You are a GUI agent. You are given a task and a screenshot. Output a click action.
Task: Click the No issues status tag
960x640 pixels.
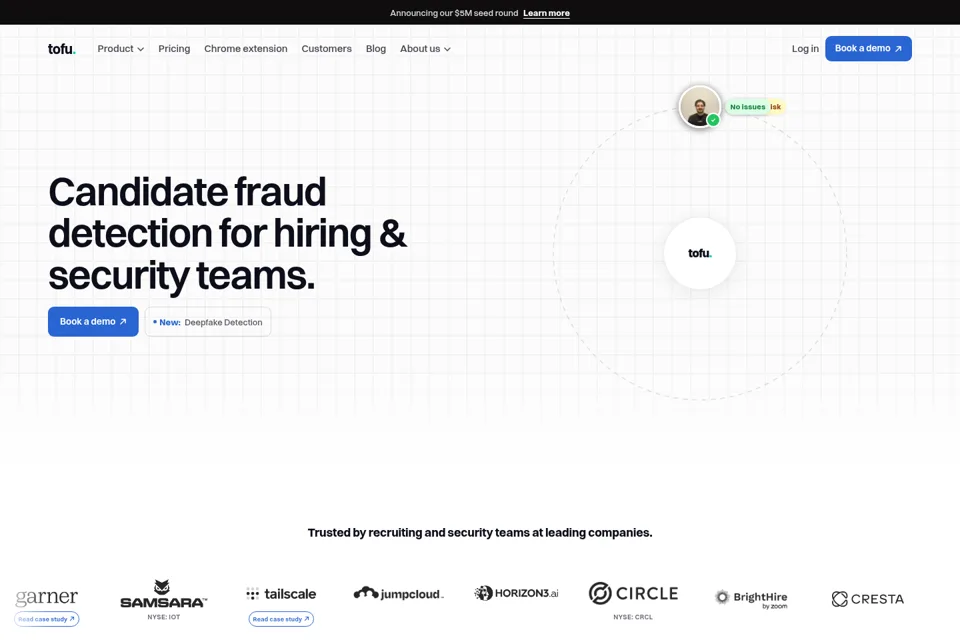748,107
